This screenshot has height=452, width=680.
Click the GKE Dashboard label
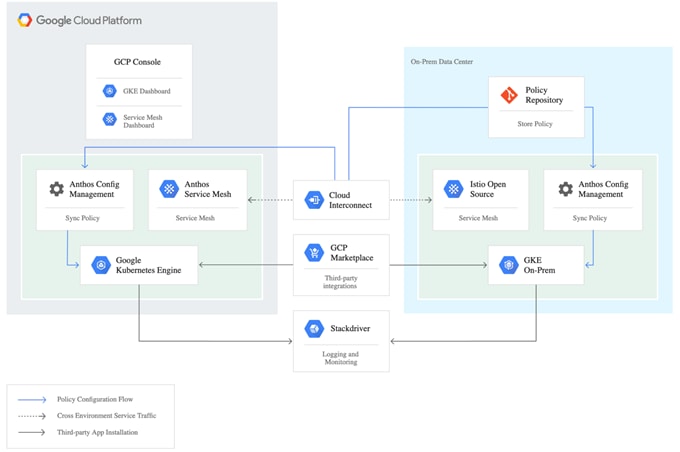(x=147, y=91)
